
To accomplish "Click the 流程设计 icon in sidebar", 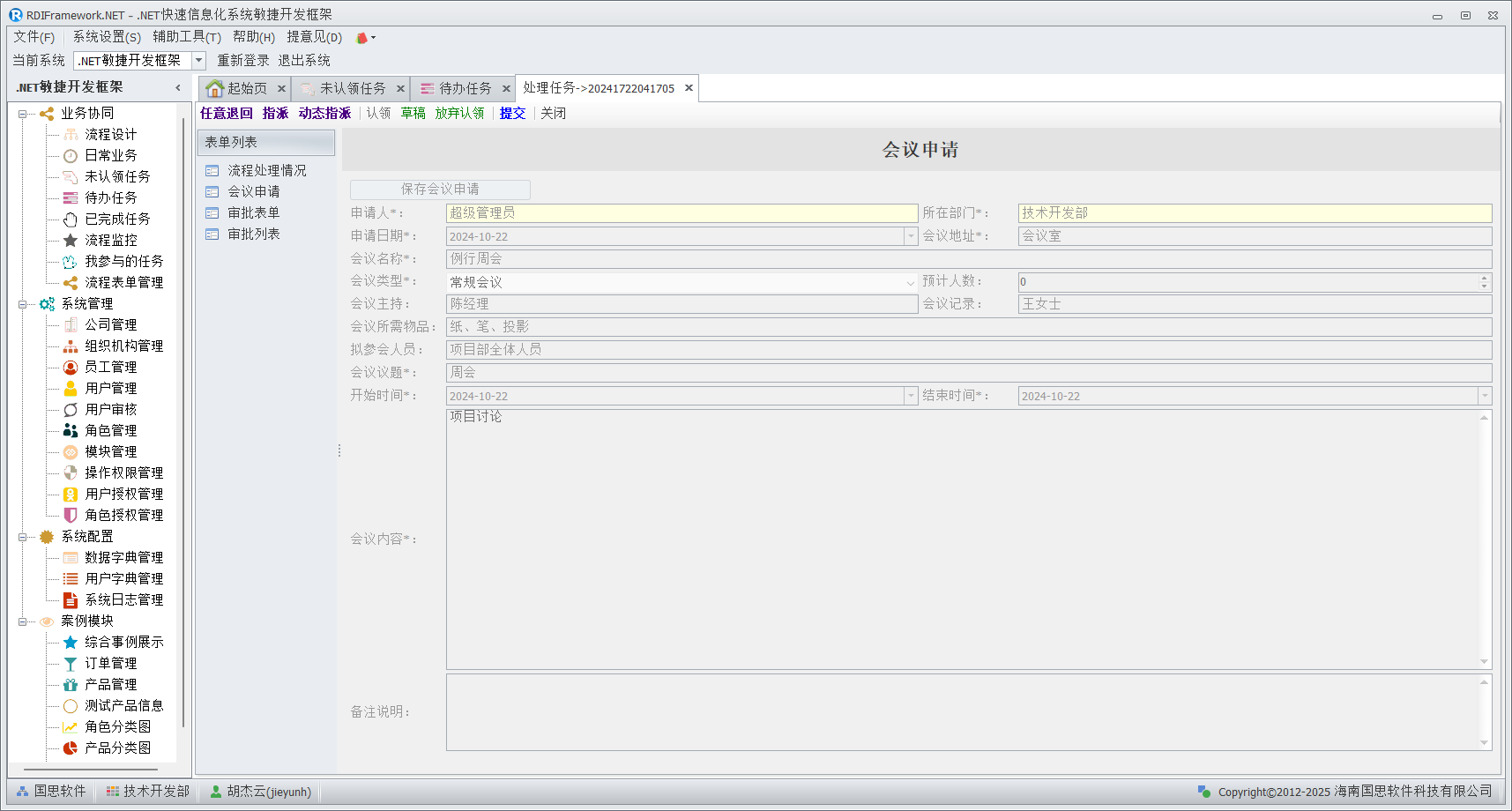I will point(71,135).
